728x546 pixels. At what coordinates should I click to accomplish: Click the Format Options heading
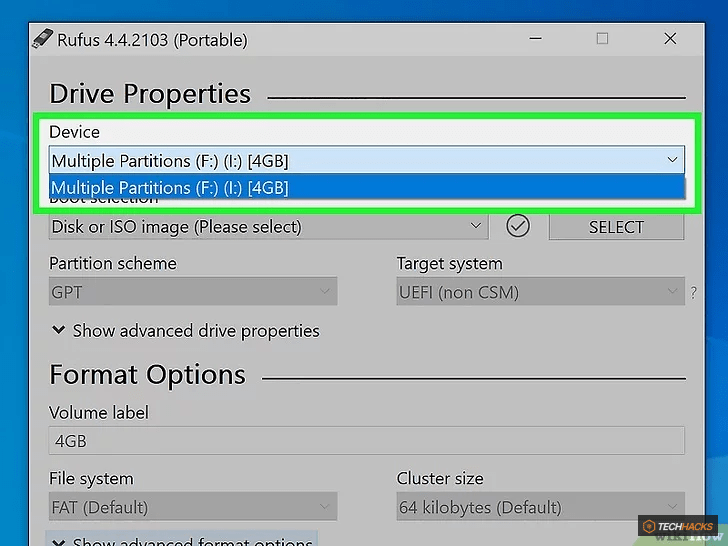pyautogui.click(x=147, y=375)
